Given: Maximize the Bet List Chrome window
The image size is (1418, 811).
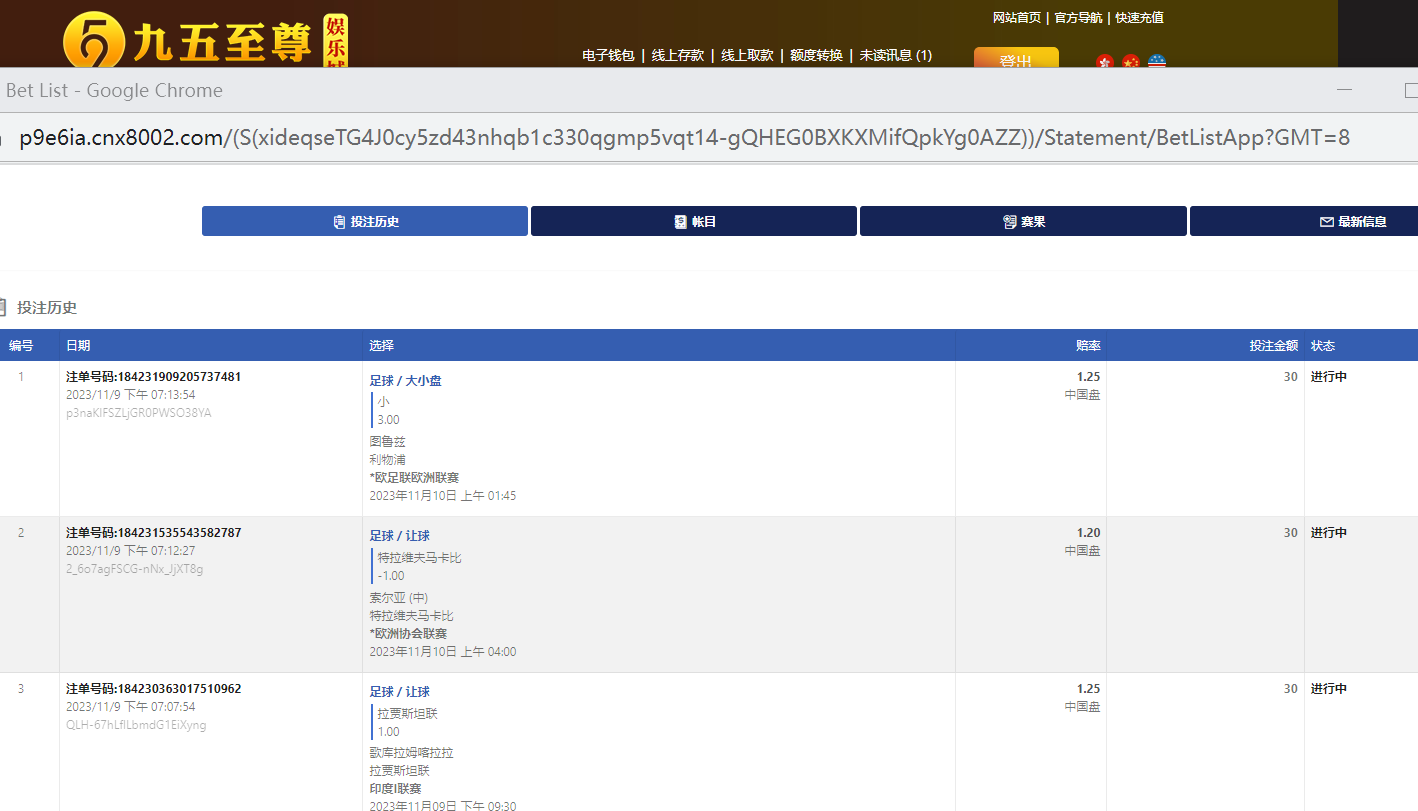Looking at the screenshot, I should [1410, 90].
